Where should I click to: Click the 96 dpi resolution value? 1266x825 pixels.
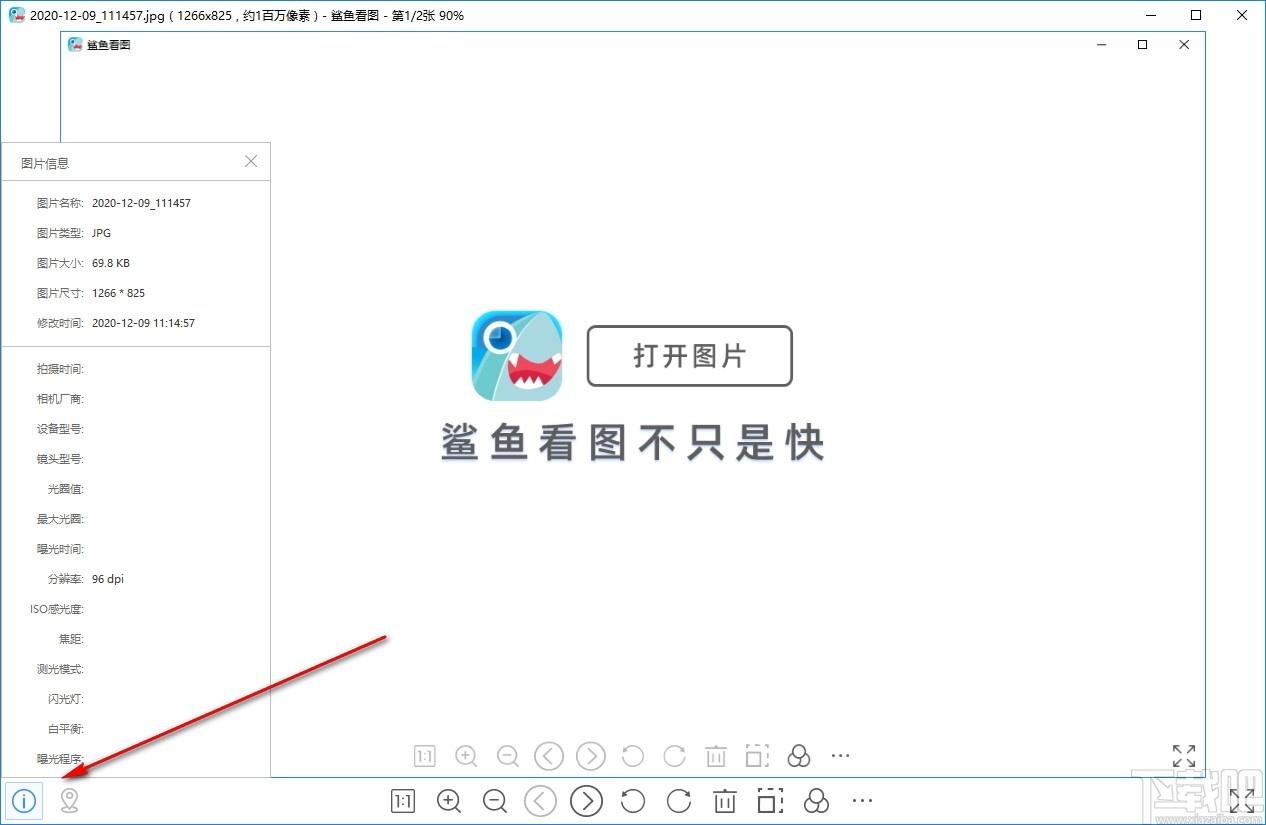tap(108, 579)
